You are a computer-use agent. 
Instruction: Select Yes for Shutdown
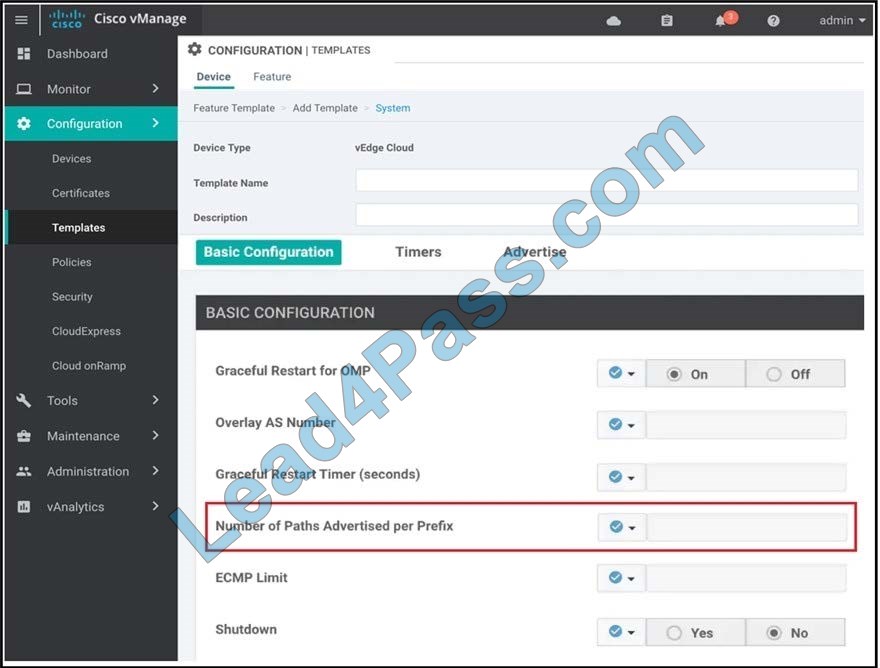point(695,633)
